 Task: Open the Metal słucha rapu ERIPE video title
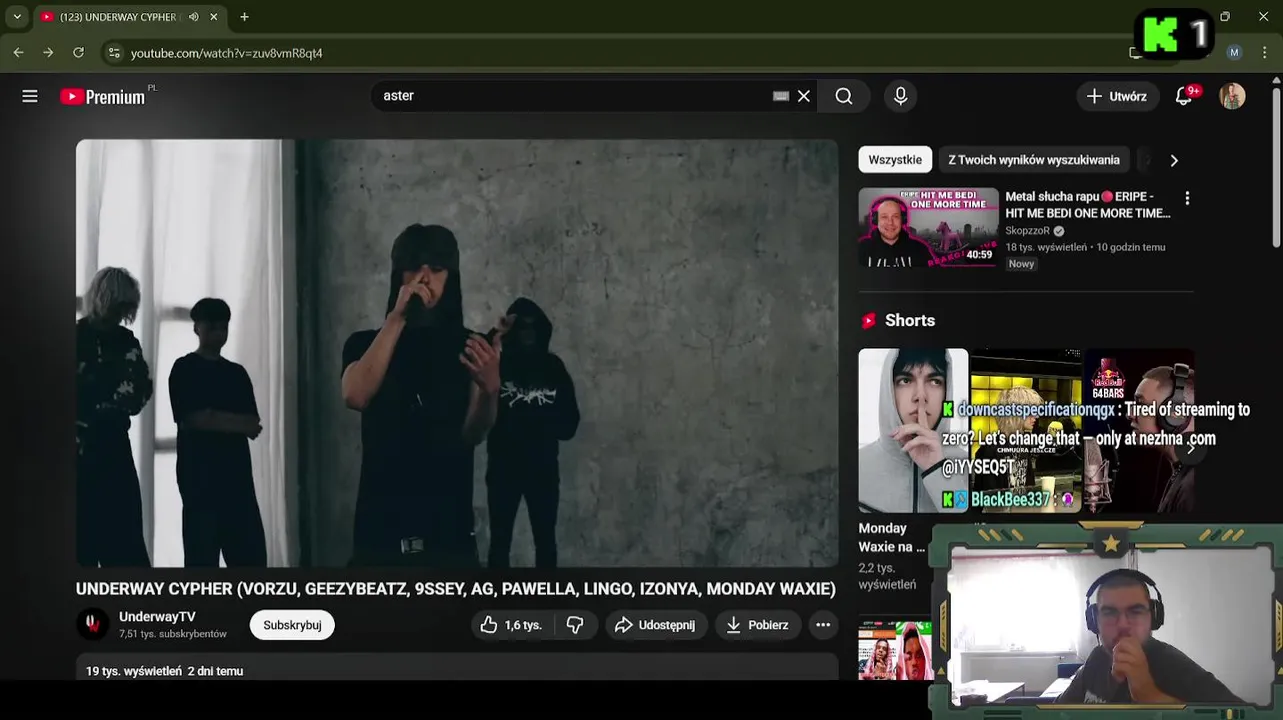(x=1087, y=205)
